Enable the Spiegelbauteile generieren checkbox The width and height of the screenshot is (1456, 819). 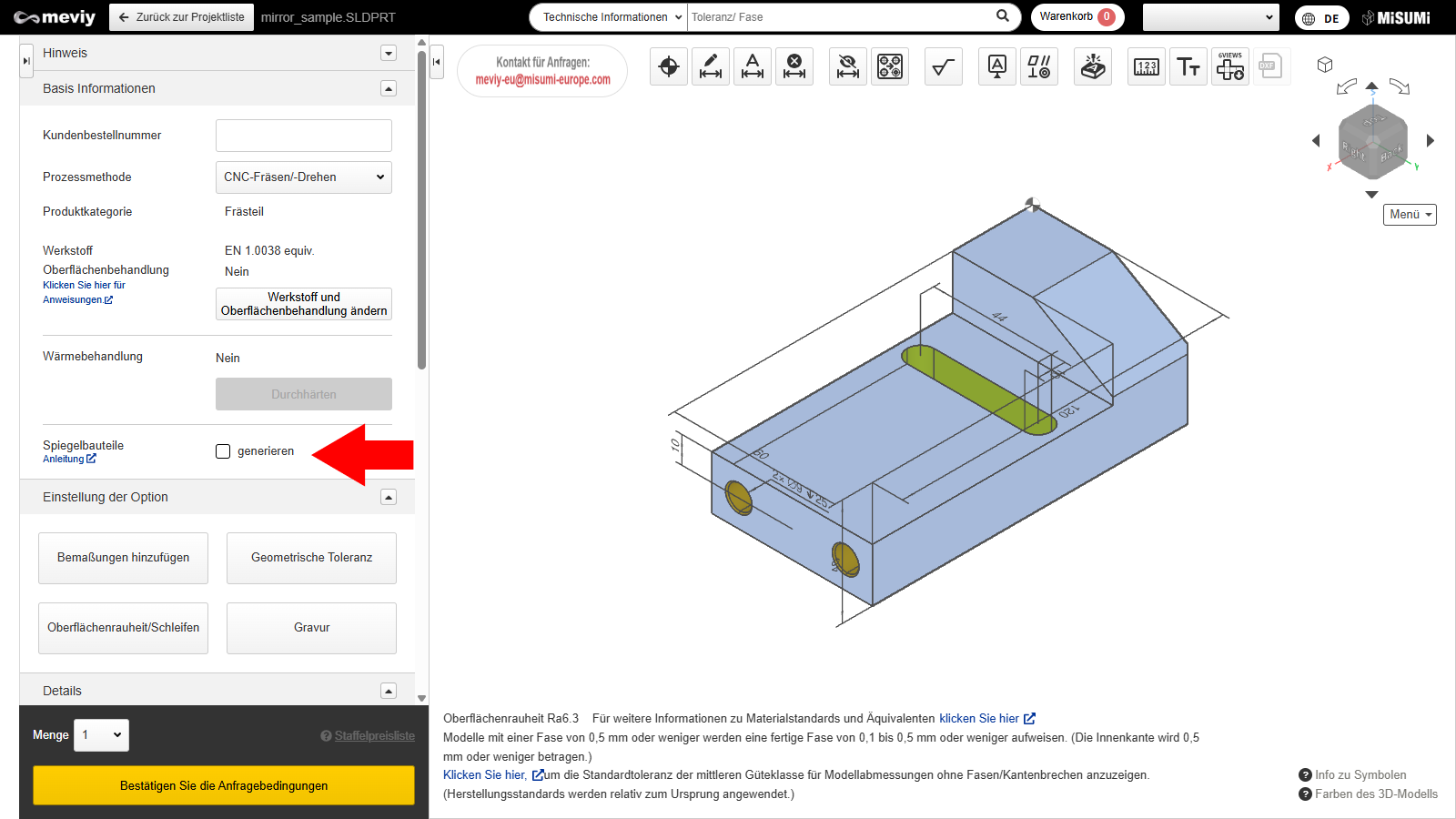223,451
